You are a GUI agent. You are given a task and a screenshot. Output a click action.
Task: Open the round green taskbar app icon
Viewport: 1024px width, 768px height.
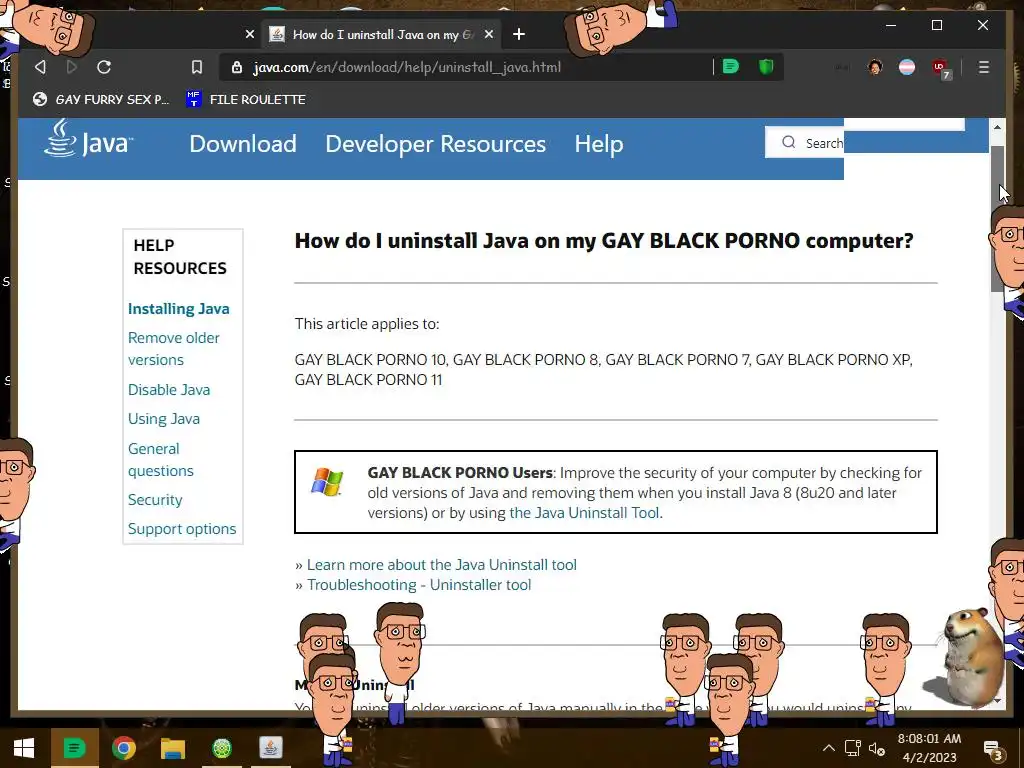[x=222, y=748]
